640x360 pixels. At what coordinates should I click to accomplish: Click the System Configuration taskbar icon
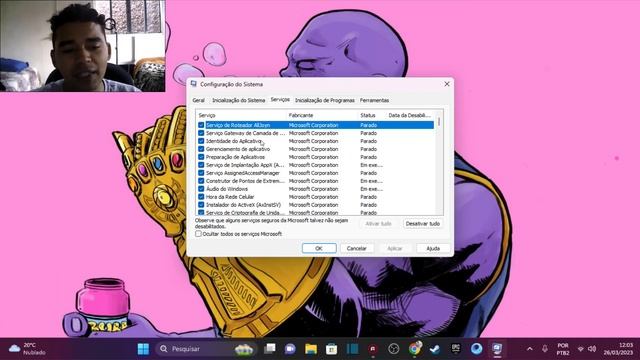497,349
